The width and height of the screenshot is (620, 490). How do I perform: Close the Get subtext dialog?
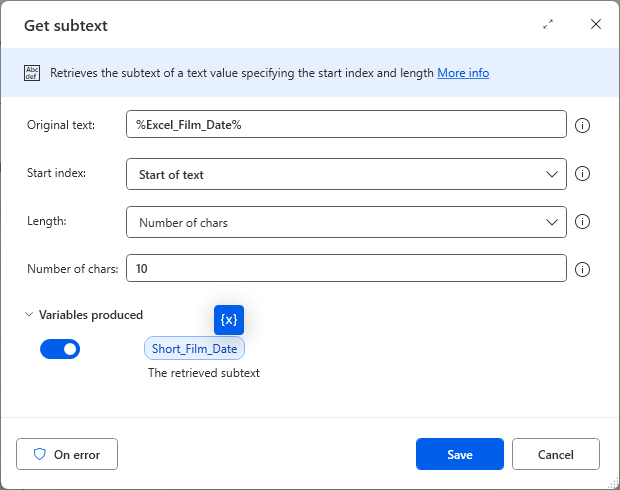pos(595,24)
